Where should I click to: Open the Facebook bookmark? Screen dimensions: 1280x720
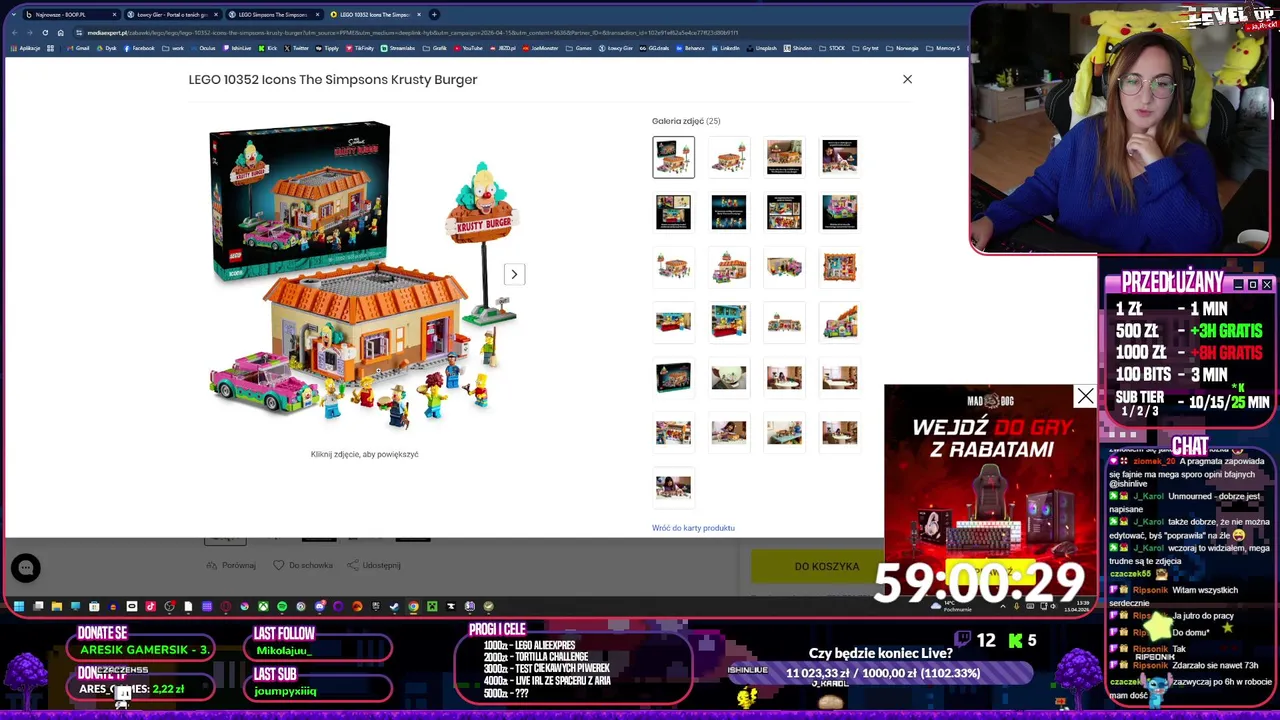139,48
